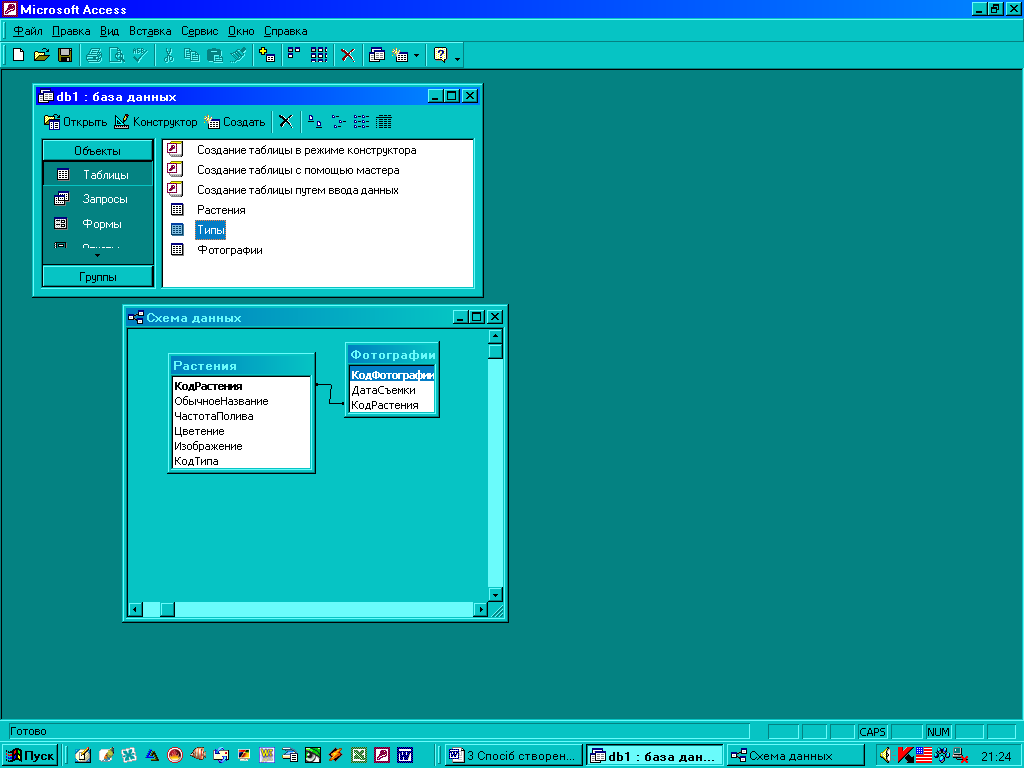Switch db1 window to details (table) view
This screenshot has width=1024, height=768.
point(384,122)
